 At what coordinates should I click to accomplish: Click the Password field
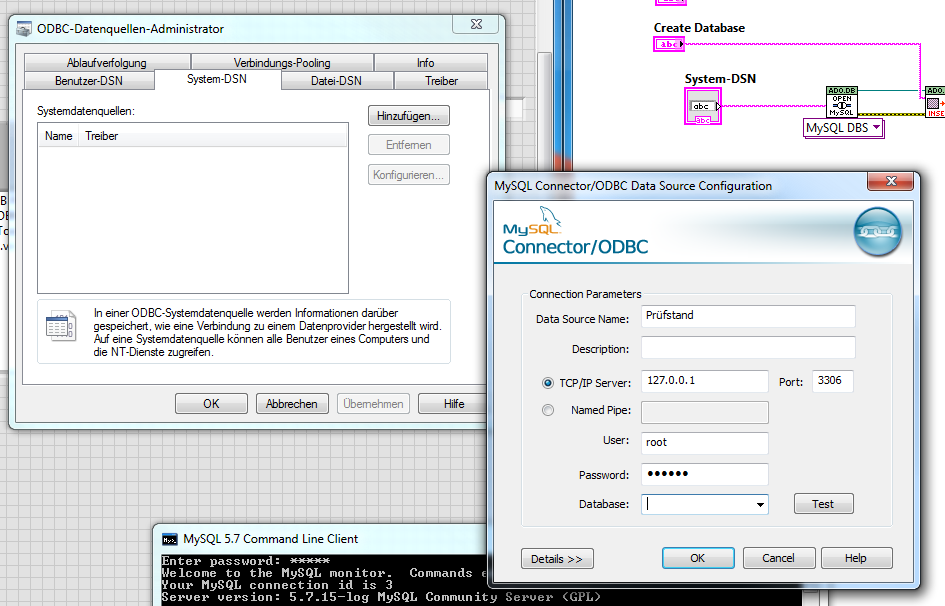pos(705,474)
